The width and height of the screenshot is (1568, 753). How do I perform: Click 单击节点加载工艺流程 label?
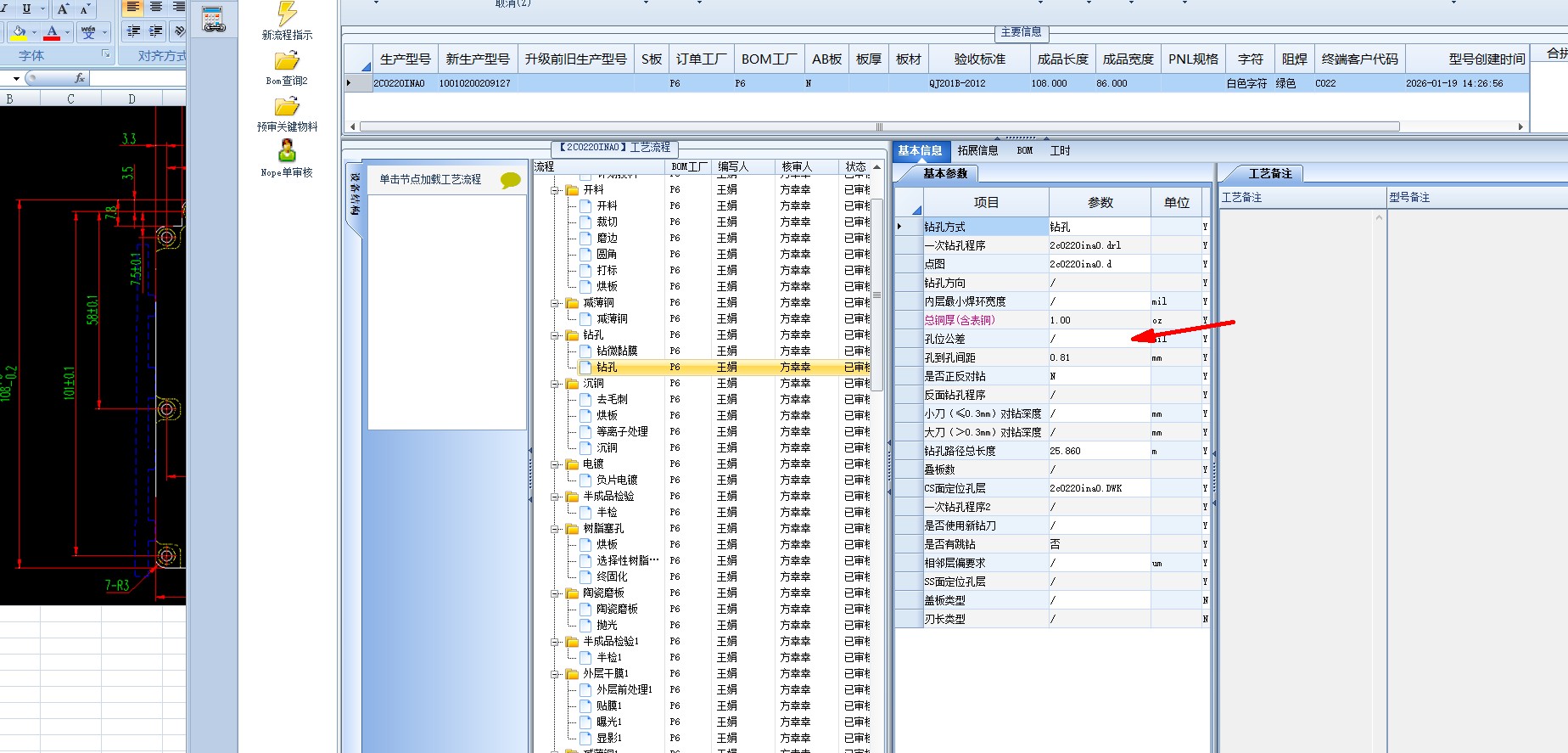(x=430, y=179)
